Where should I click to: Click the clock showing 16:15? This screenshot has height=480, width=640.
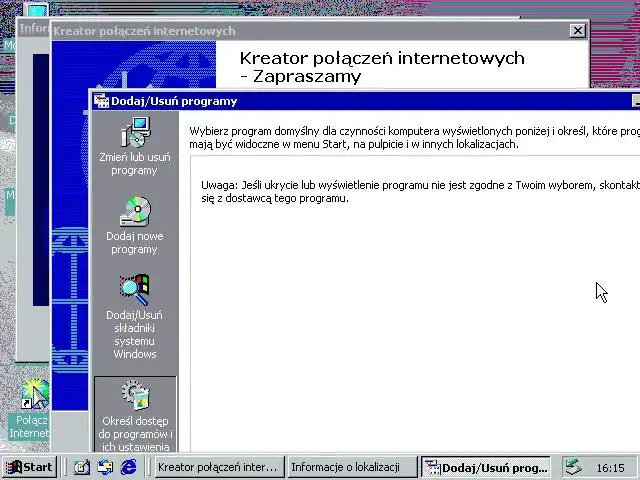click(611, 468)
